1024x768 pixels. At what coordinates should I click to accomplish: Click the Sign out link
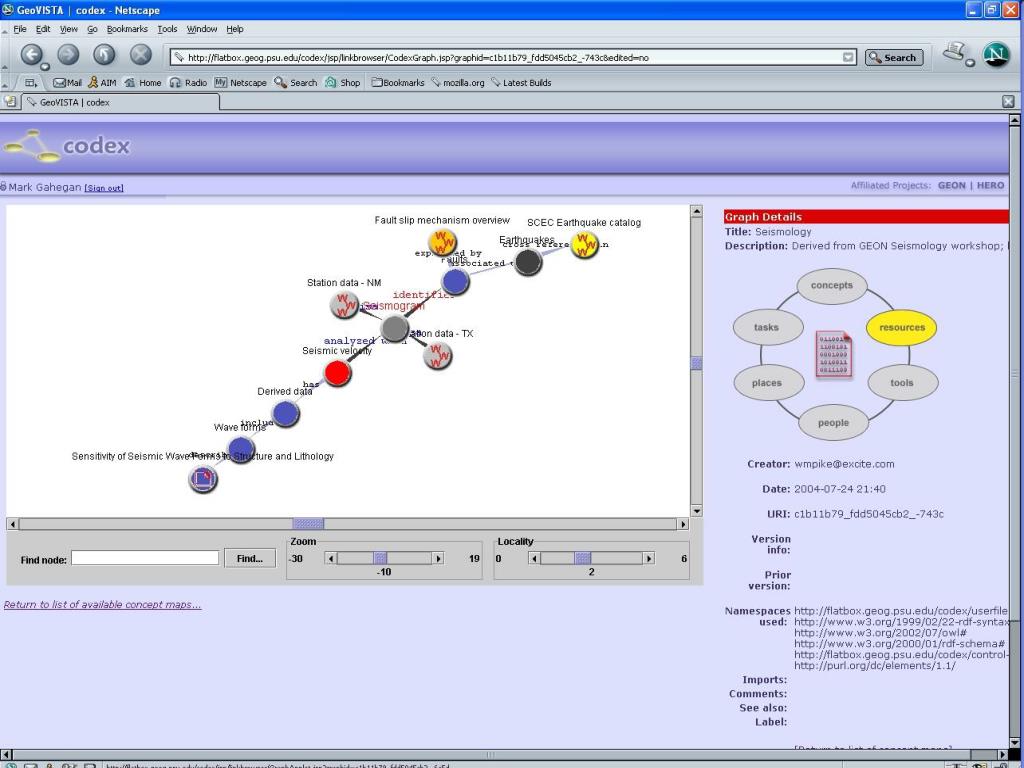click(104, 188)
